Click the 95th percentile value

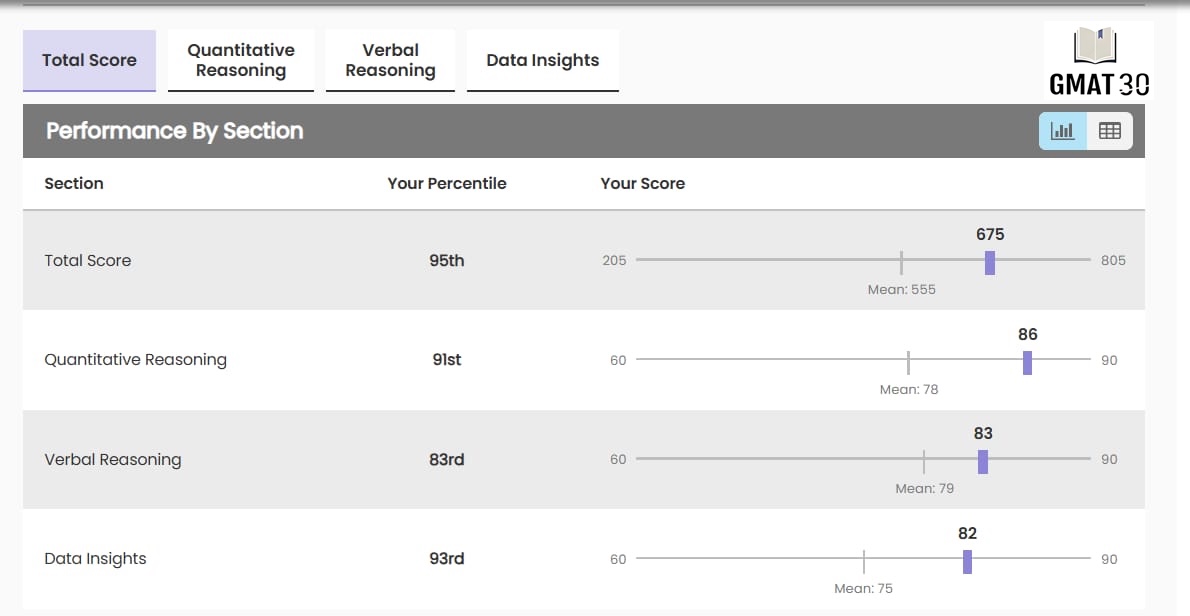pos(447,260)
